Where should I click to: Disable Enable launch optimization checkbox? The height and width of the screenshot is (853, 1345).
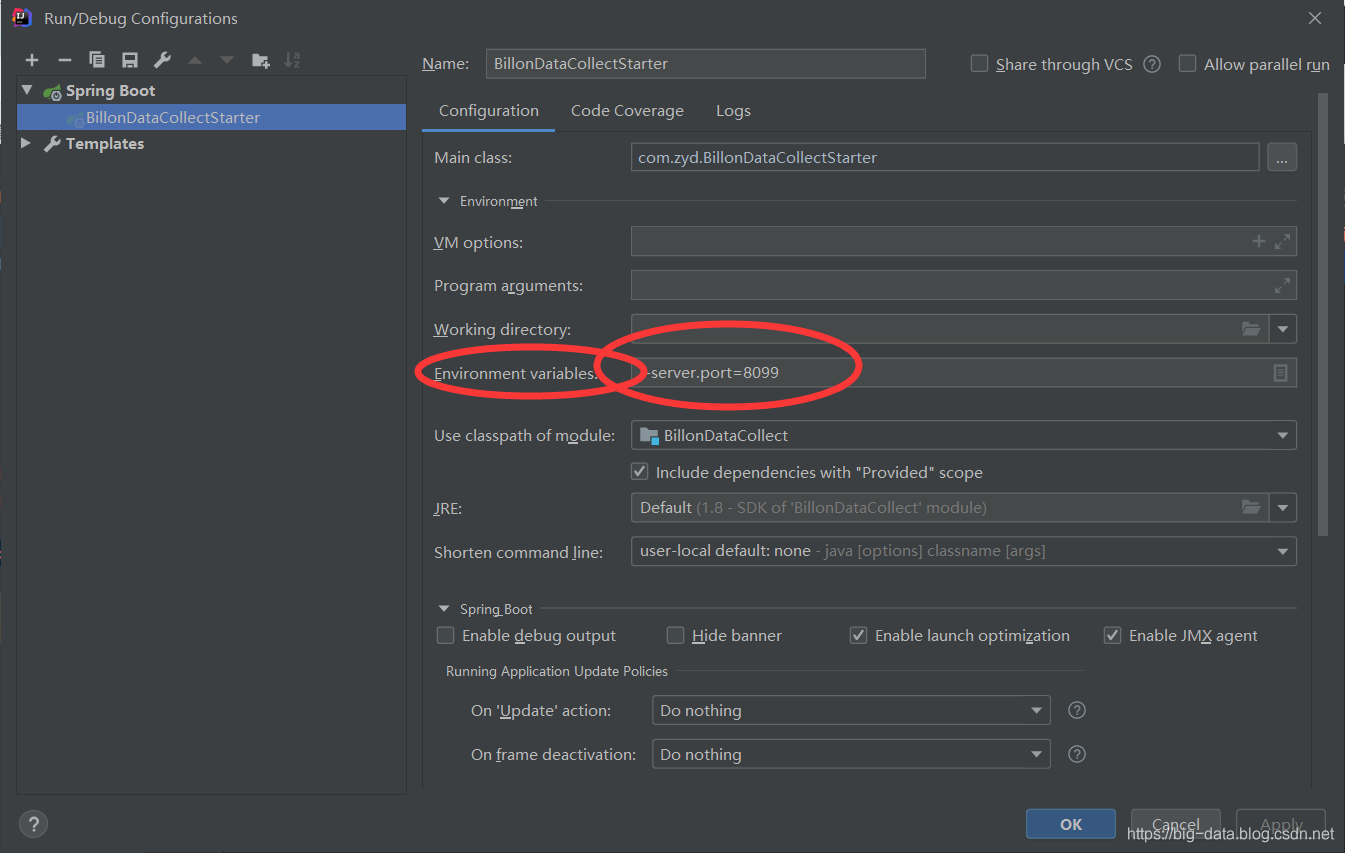pyautogui.click(x=858, y=635)
